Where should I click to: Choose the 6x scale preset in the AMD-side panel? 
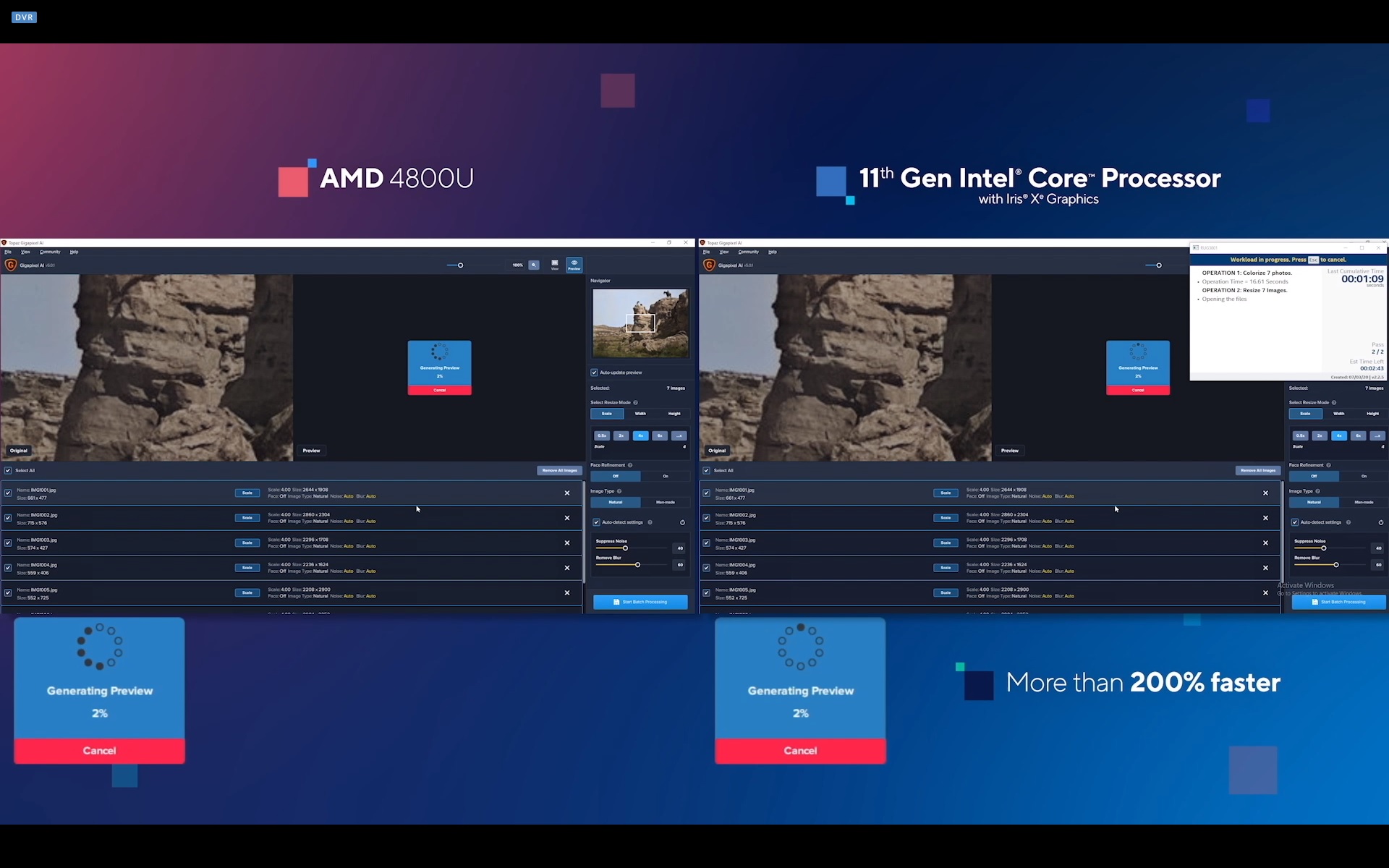click(660, 435)
